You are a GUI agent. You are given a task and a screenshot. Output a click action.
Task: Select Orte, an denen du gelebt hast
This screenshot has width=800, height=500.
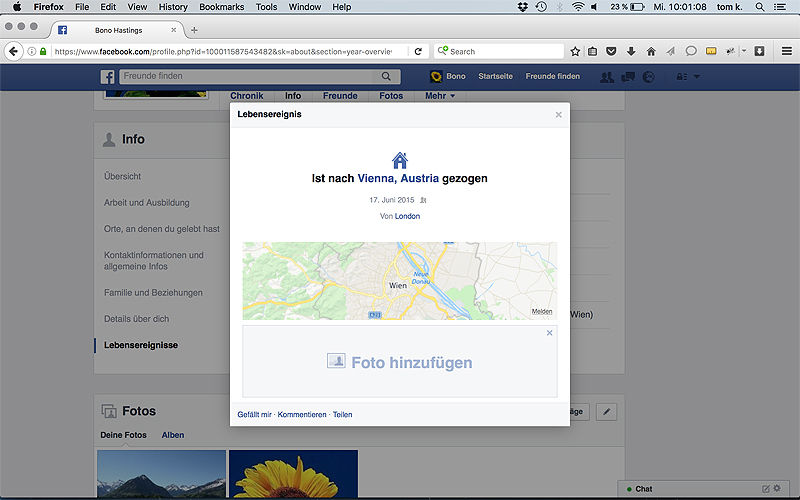click(162, 229)
